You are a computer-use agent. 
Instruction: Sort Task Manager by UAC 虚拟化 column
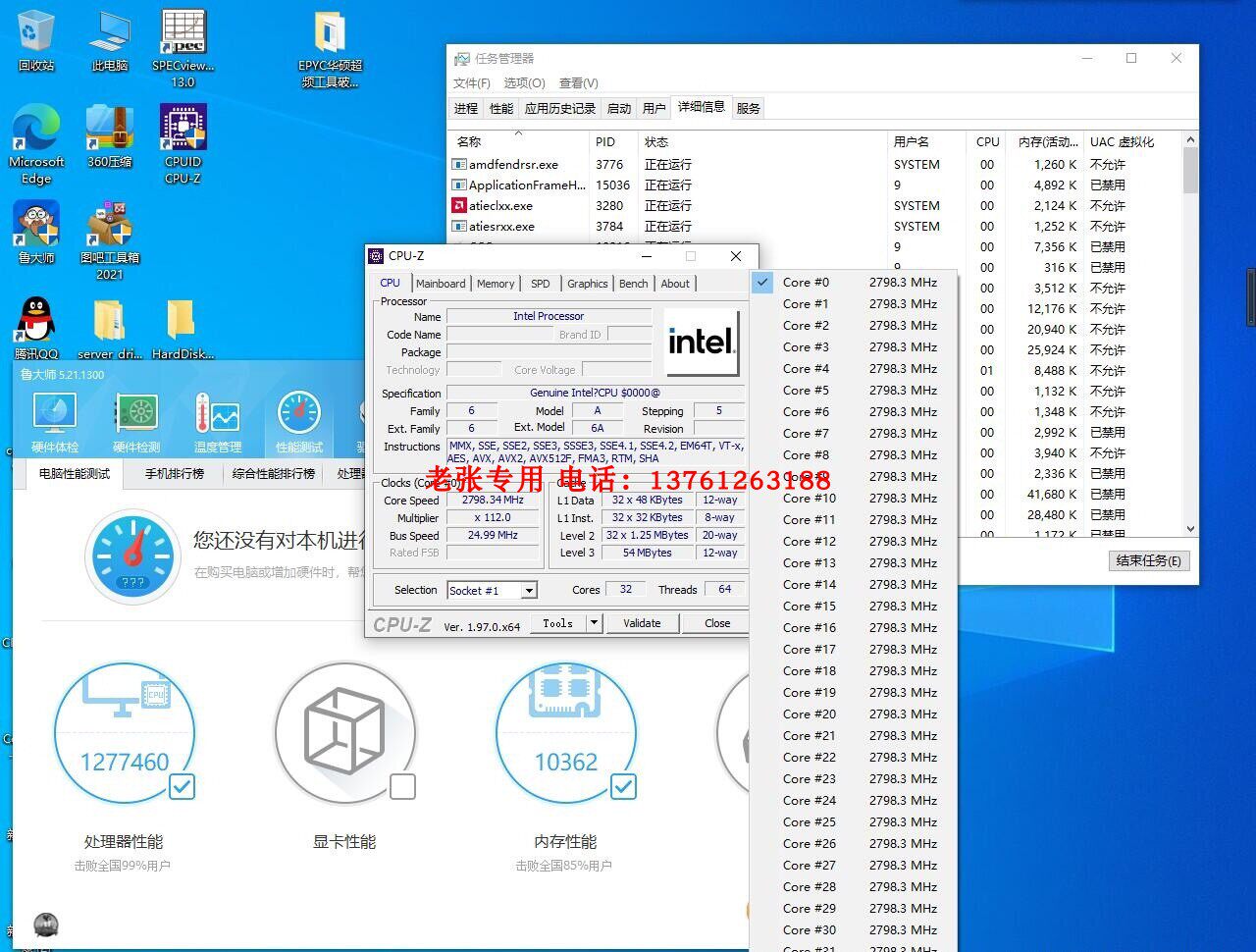(x=1133, y=142)
